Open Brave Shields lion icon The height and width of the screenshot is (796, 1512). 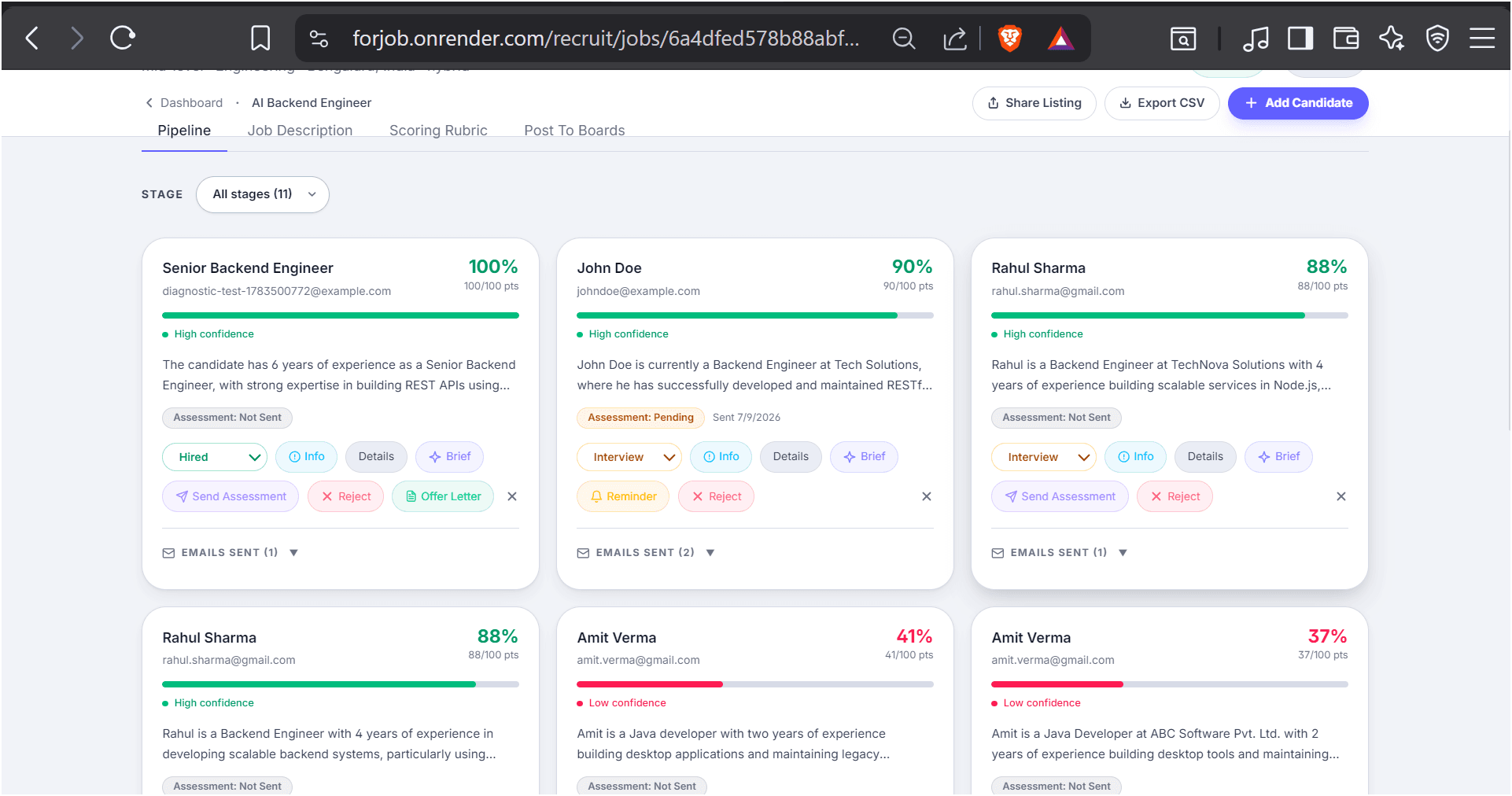click(x=1010, y=38)
